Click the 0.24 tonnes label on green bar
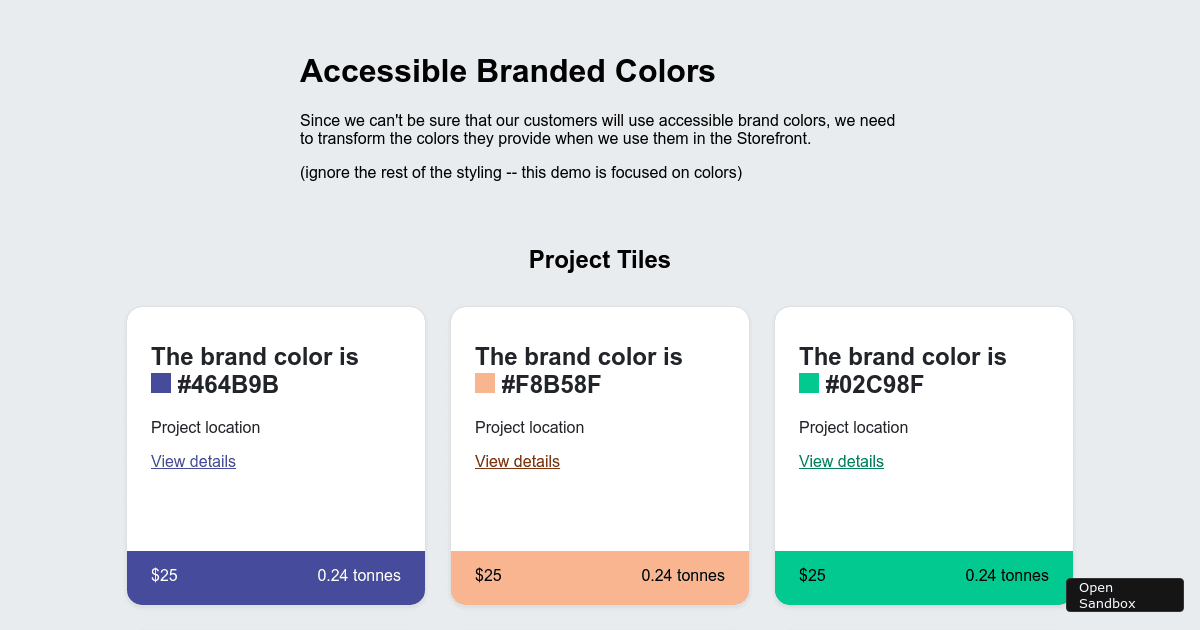 pos(1007,576)
